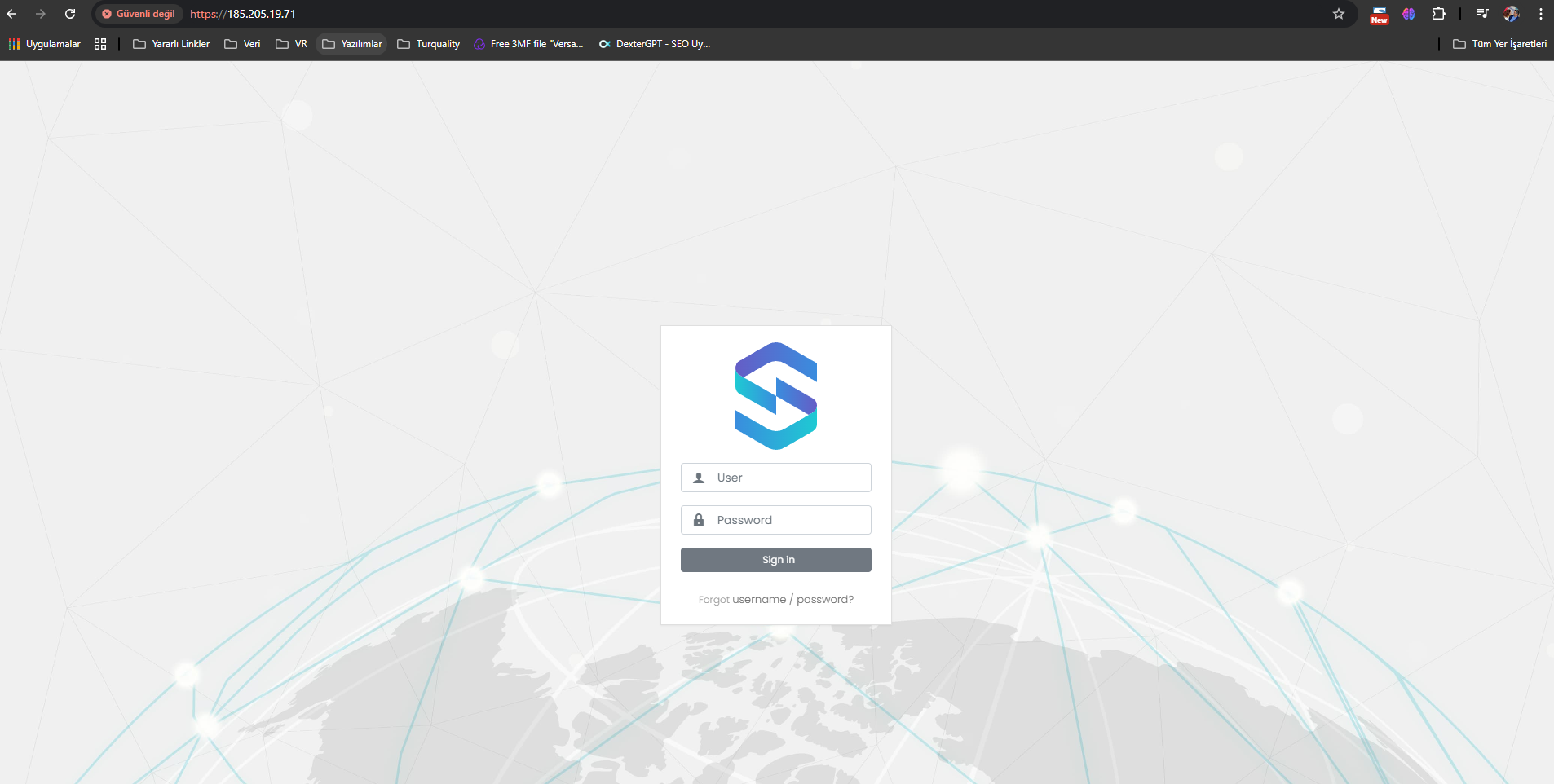Viewport: 1554px width, 784px height.
Task: Open the Chrome three-dot menu
Action: 1540,14
